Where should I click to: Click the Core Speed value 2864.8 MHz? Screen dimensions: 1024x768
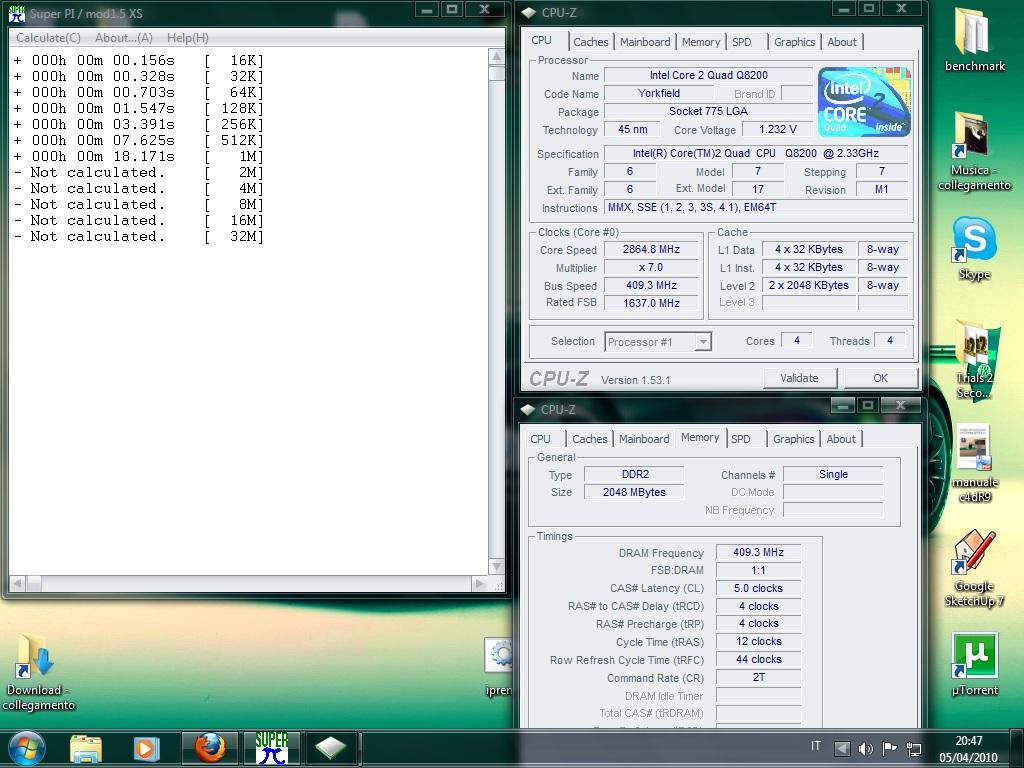coord(651,249)
